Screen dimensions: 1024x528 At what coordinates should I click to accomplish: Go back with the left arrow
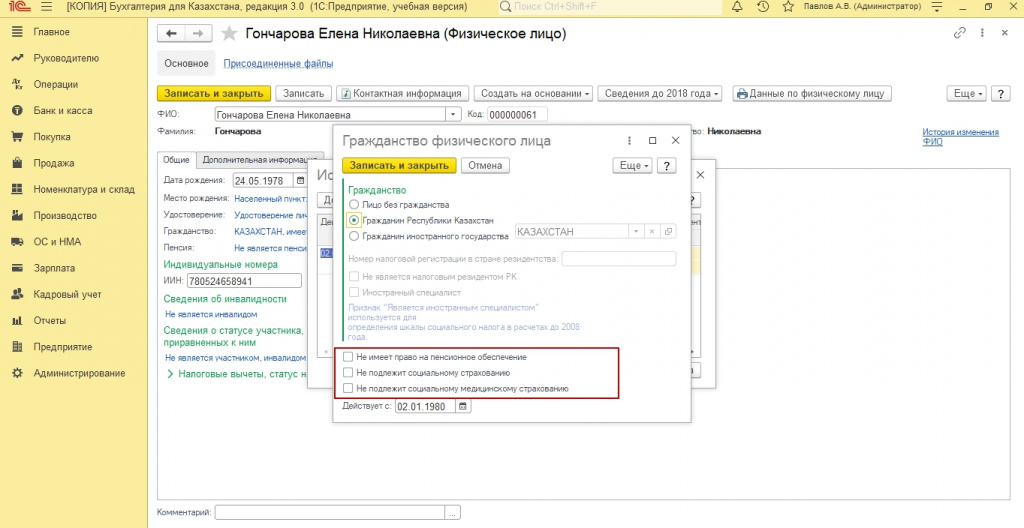point(171,33)
